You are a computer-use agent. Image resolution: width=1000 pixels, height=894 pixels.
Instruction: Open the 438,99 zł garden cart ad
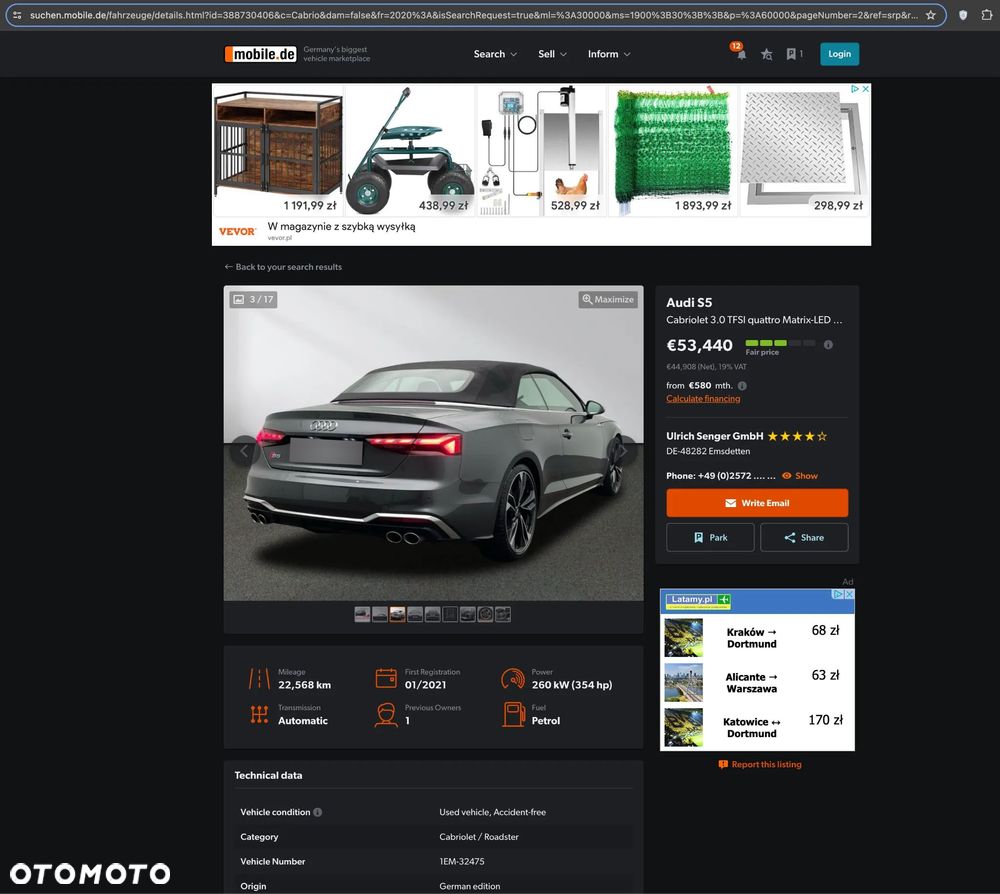[x=410, y=150]
